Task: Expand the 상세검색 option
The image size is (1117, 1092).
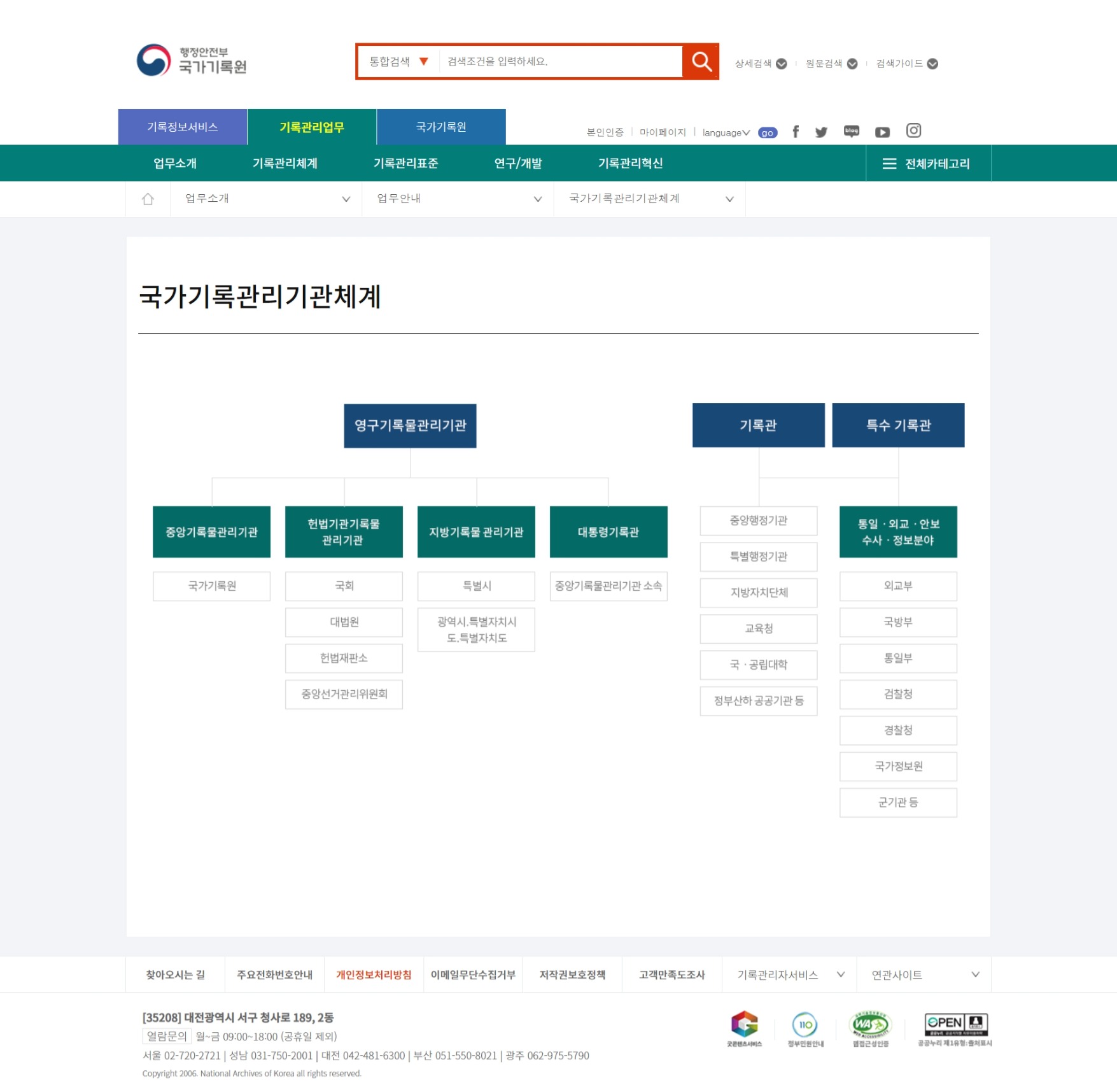Action: [761, 64]
